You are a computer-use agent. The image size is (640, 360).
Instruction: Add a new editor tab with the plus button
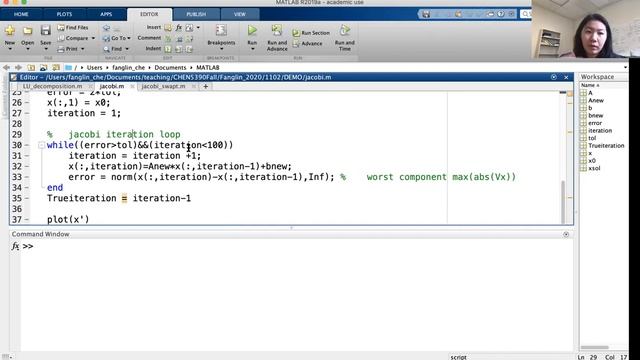[205, 86]
